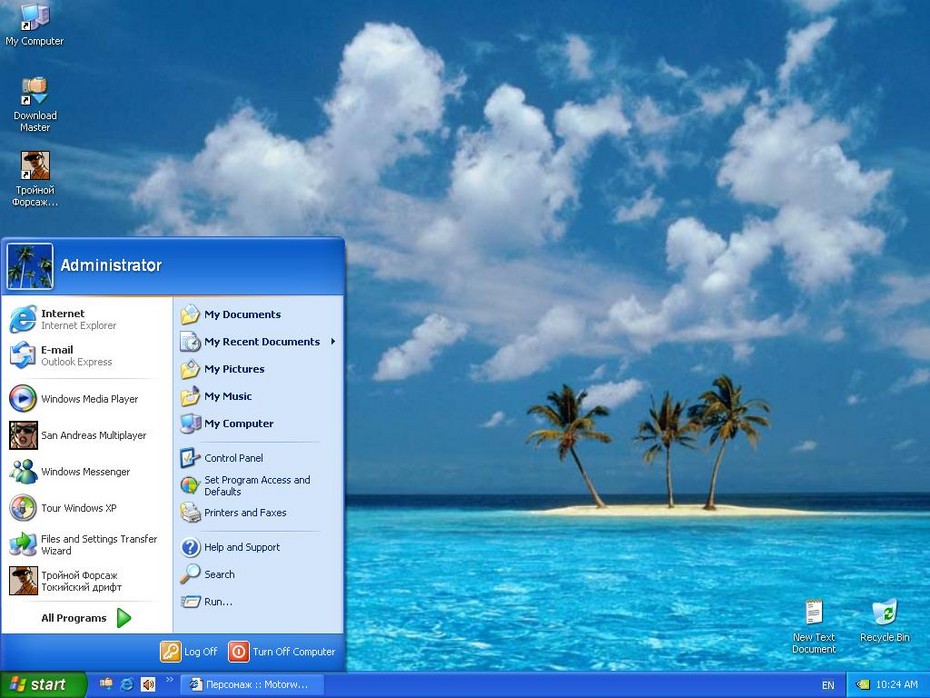Start San Andreas Multiplayer

click(x=87, y=435)
